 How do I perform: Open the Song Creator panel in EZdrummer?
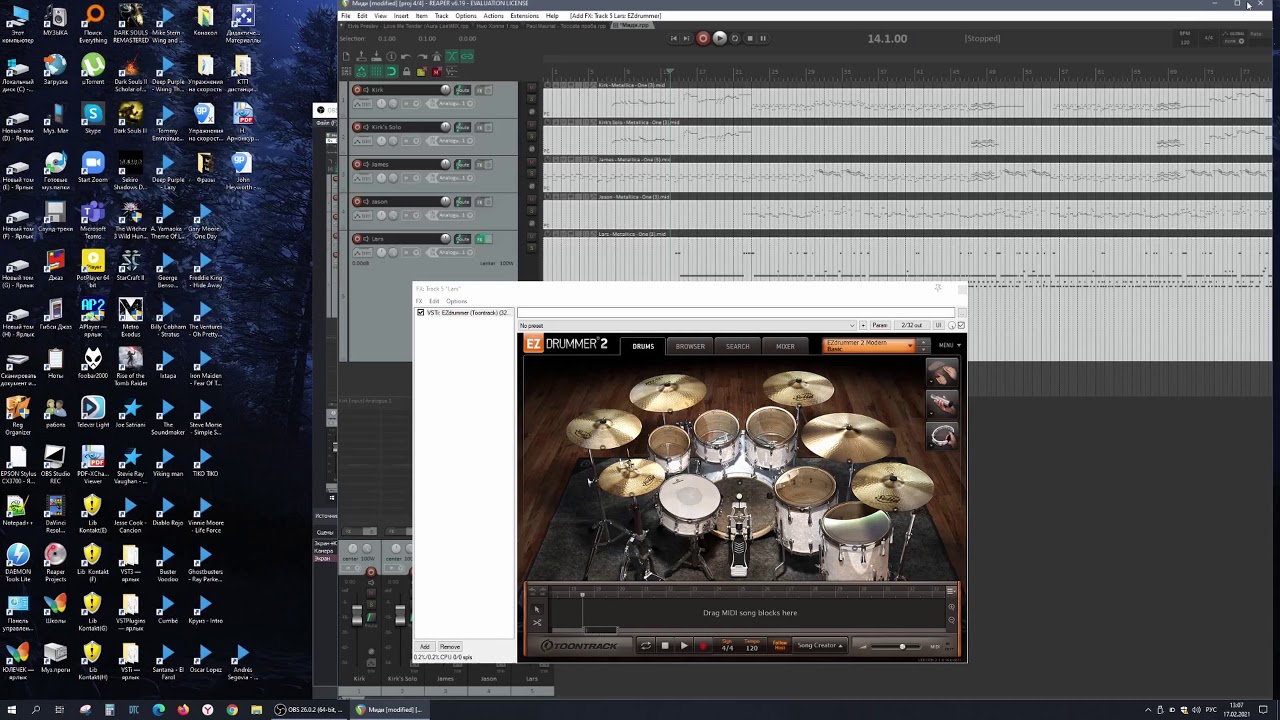coord(820,646)
